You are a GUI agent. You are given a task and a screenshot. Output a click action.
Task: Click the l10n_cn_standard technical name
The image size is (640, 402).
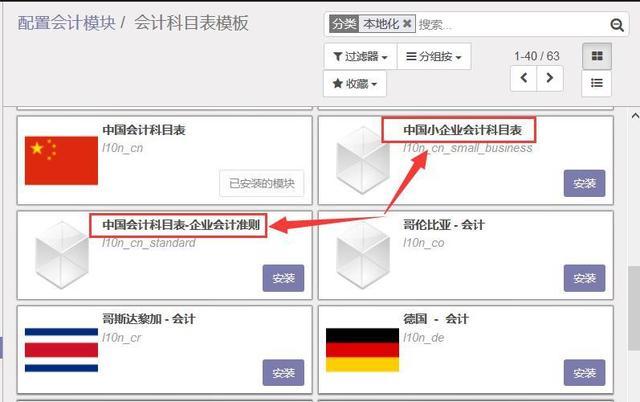click(x=149, y=243)
